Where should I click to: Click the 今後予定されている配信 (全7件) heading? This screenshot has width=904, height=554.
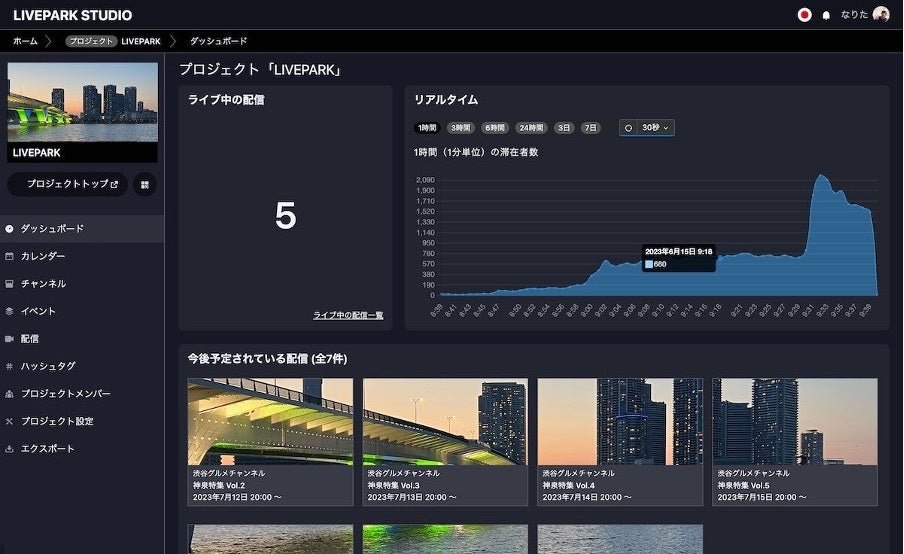268,359
